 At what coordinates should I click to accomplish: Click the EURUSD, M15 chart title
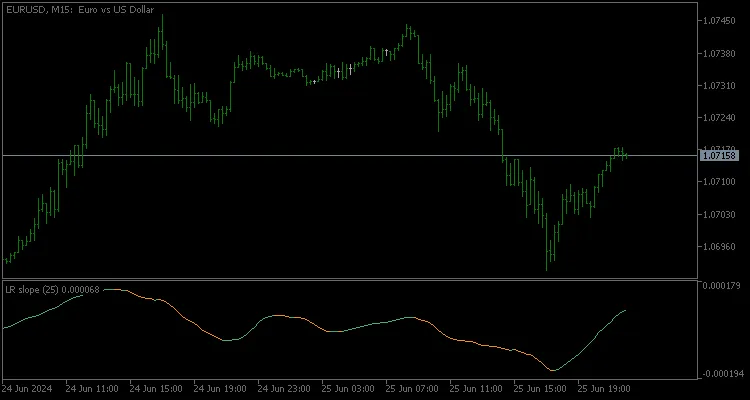click(x=80, y=10)
